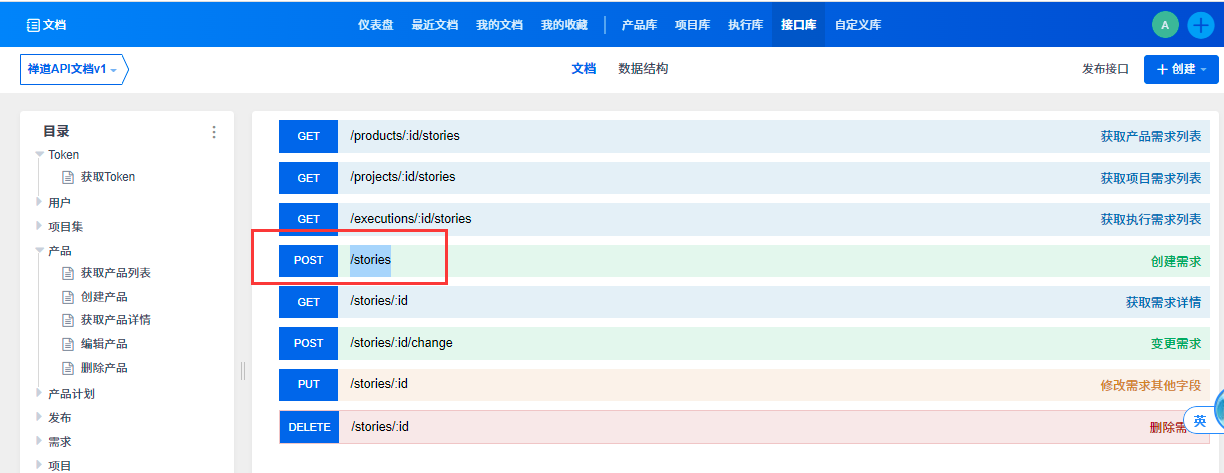Click the 文档 logo icon in header
Image resolution: width=1224 pixels, height=473 pixels.
coord(33,25)
